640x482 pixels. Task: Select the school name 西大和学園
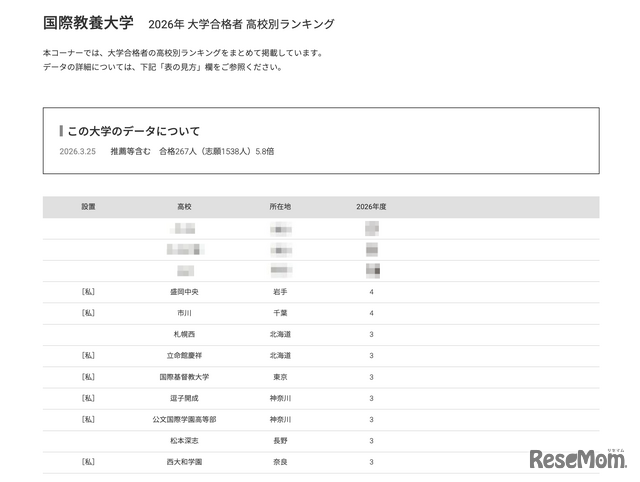coord(184,462)
